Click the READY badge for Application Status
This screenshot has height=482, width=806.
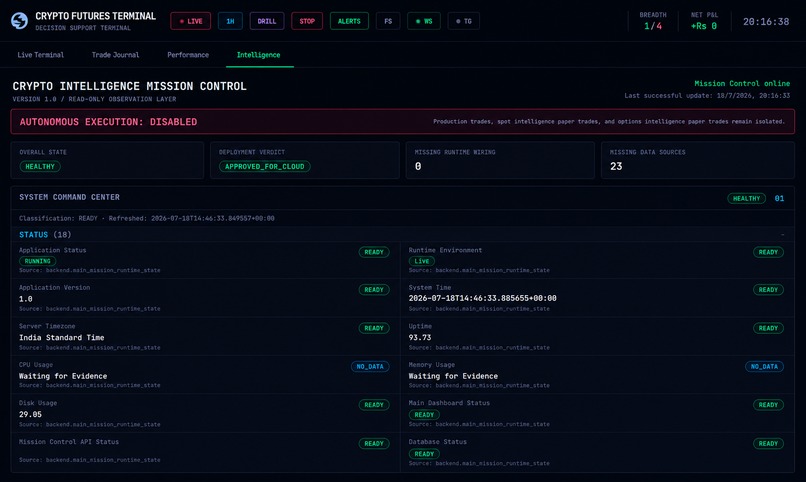pos(374,252)
